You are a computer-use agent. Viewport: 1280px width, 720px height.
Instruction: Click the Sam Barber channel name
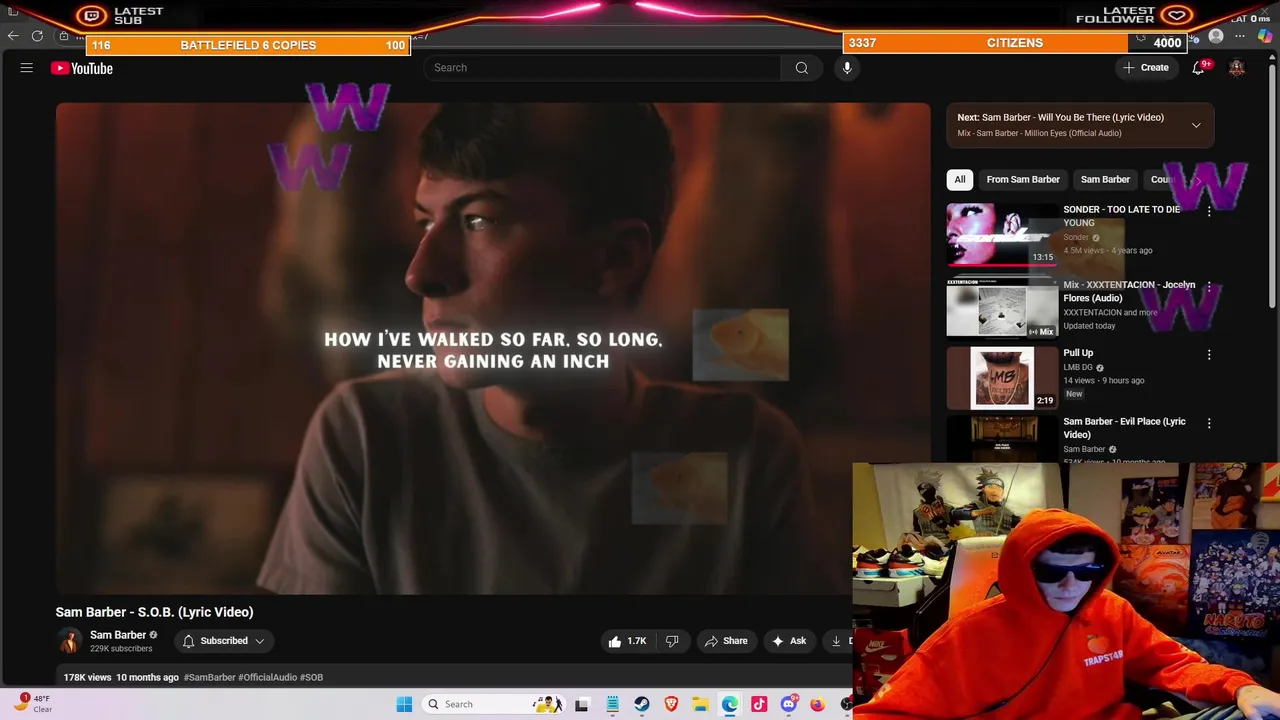point(118,635)
